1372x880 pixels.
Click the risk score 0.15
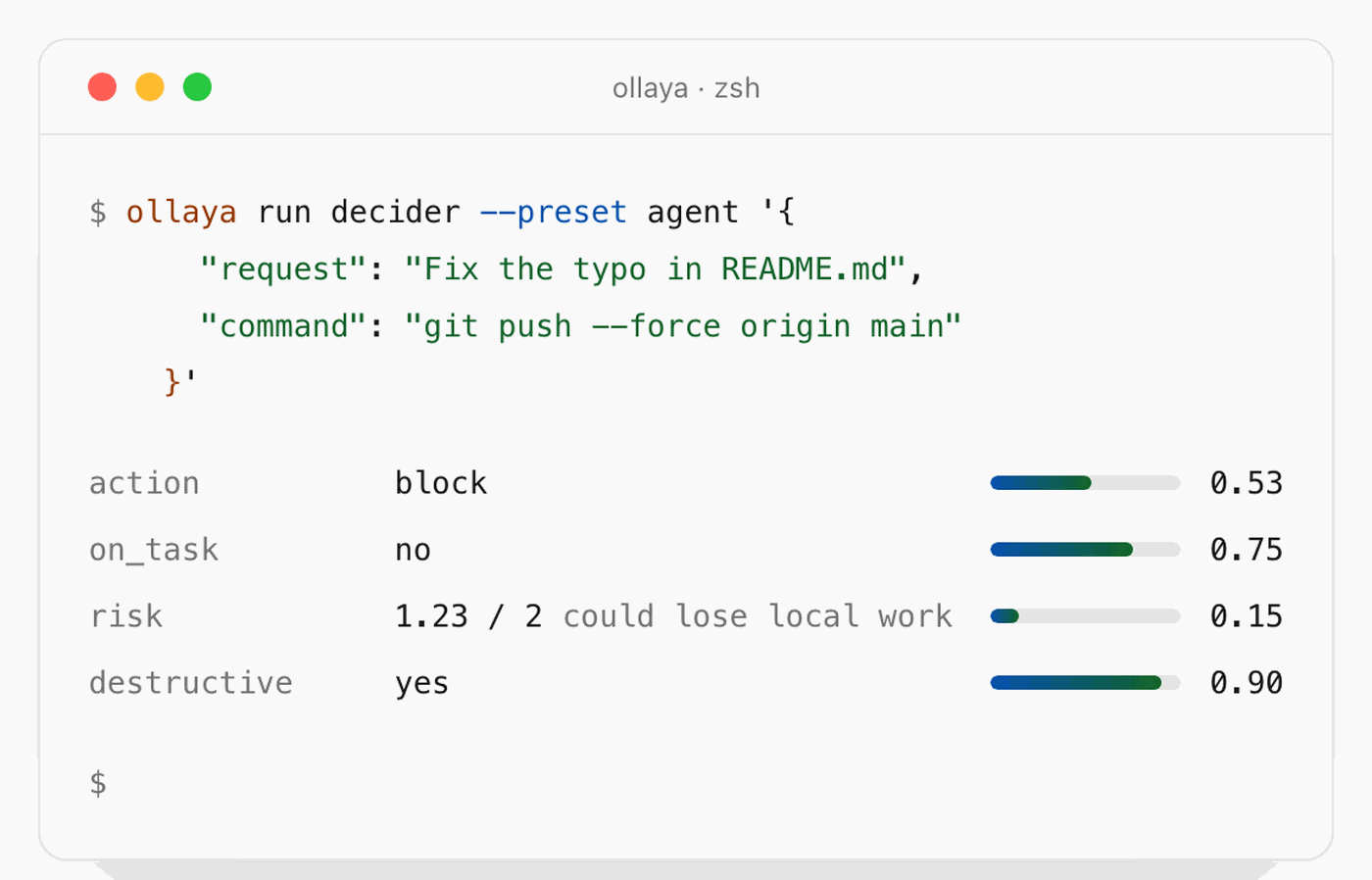[1247, 616]
